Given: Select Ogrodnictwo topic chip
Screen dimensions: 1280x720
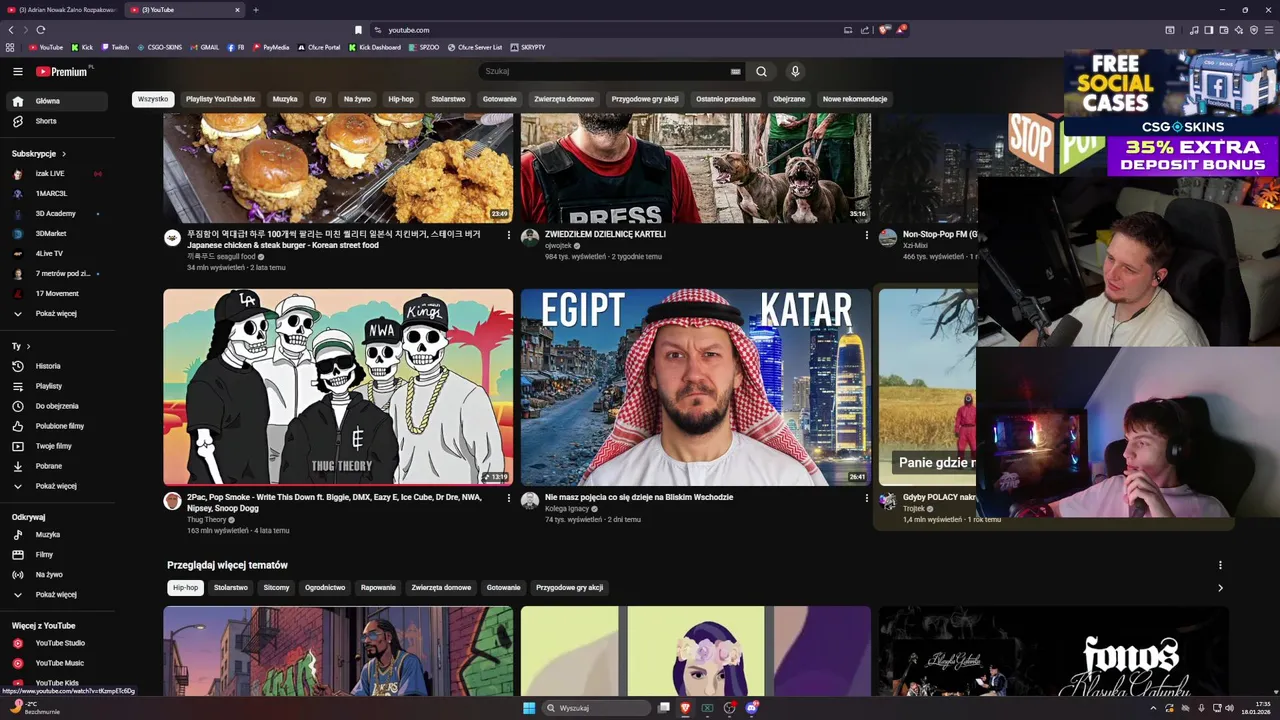Looking at the screenshot, I should coord(325,588).
